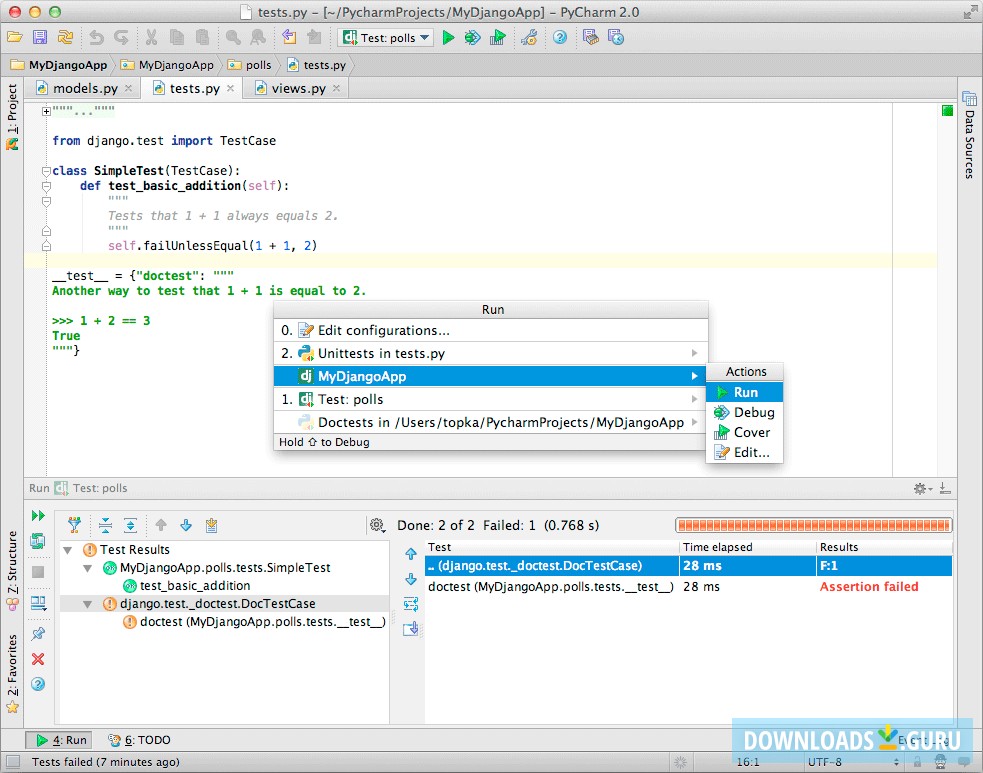This screenshot has height=773, width=983.
Task: Open submenu for Doctests in /Users/topka entry
Action: (x=694, y=423)
